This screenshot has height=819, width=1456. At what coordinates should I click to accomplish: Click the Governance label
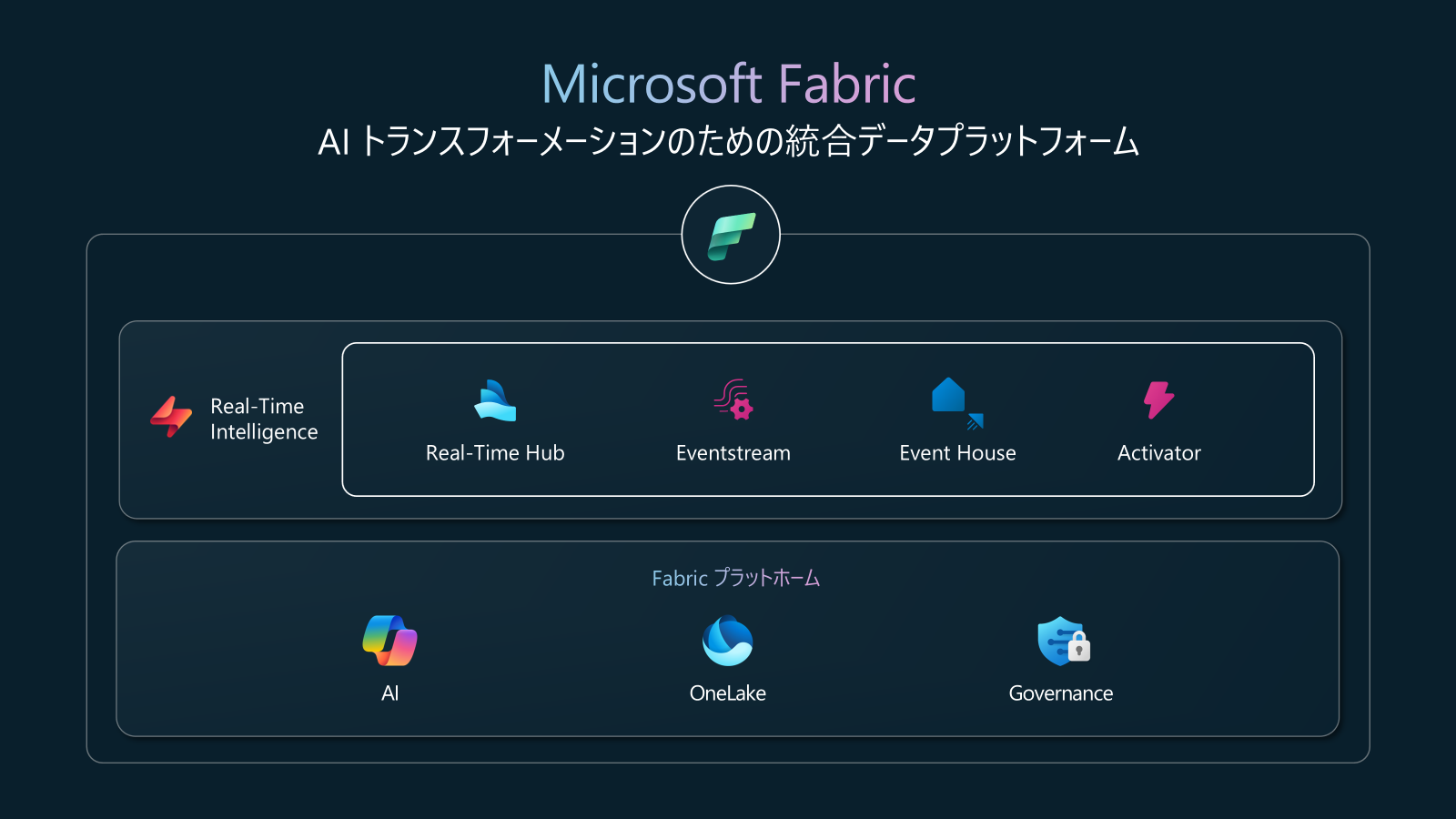1061,693
